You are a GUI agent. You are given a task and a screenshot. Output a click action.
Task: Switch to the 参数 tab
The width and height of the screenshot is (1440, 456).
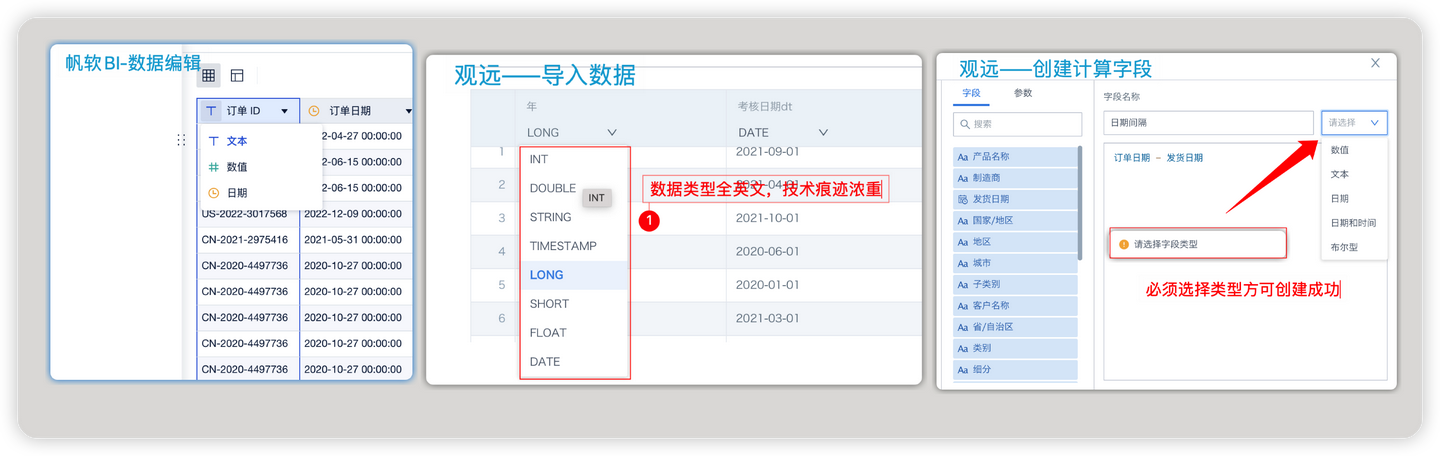pyautogui.click(x=1022, y=93)
